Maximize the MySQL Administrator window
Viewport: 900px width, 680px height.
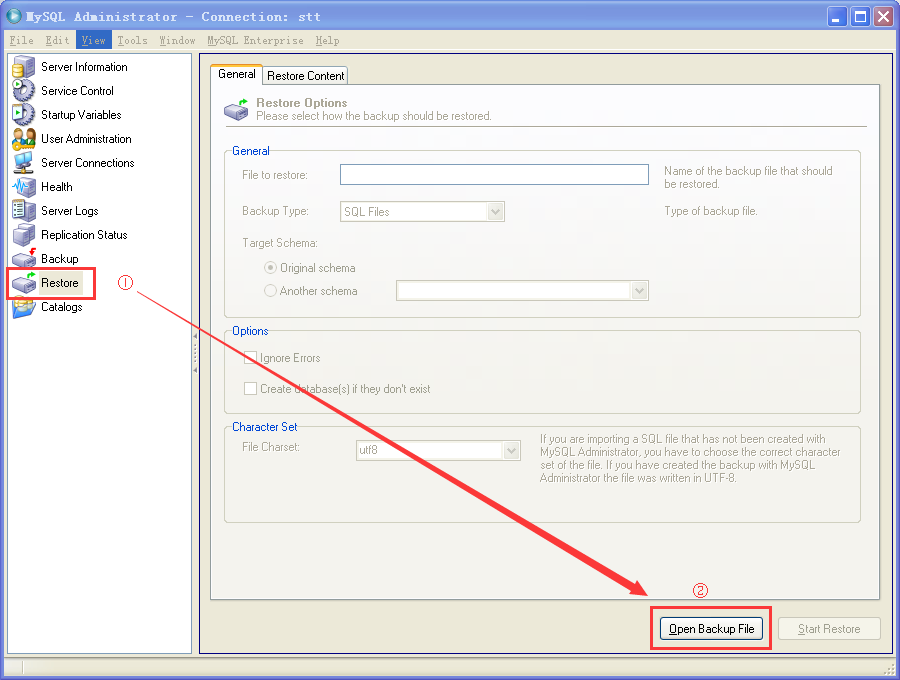coord(860,17)
